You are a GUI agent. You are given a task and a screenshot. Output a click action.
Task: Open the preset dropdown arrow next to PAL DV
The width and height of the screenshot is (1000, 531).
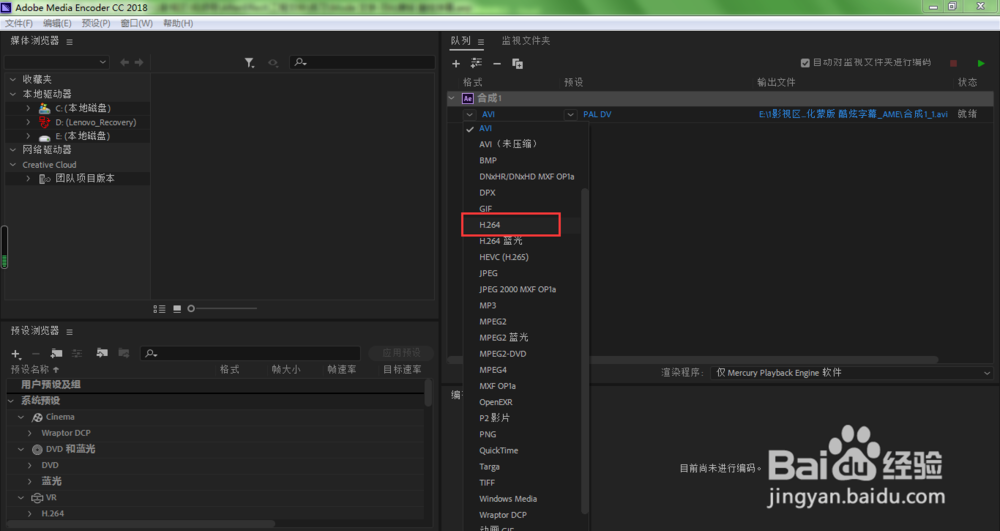(570, 114)
